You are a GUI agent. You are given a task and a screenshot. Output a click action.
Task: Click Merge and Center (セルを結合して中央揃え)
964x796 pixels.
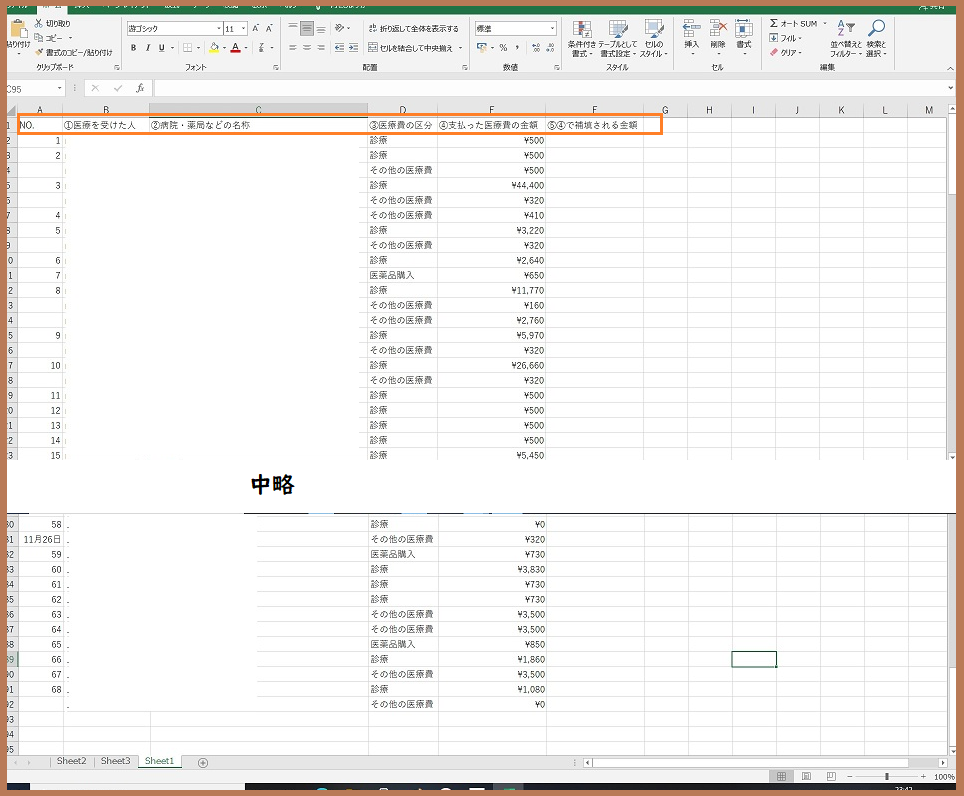coord(411,47)
